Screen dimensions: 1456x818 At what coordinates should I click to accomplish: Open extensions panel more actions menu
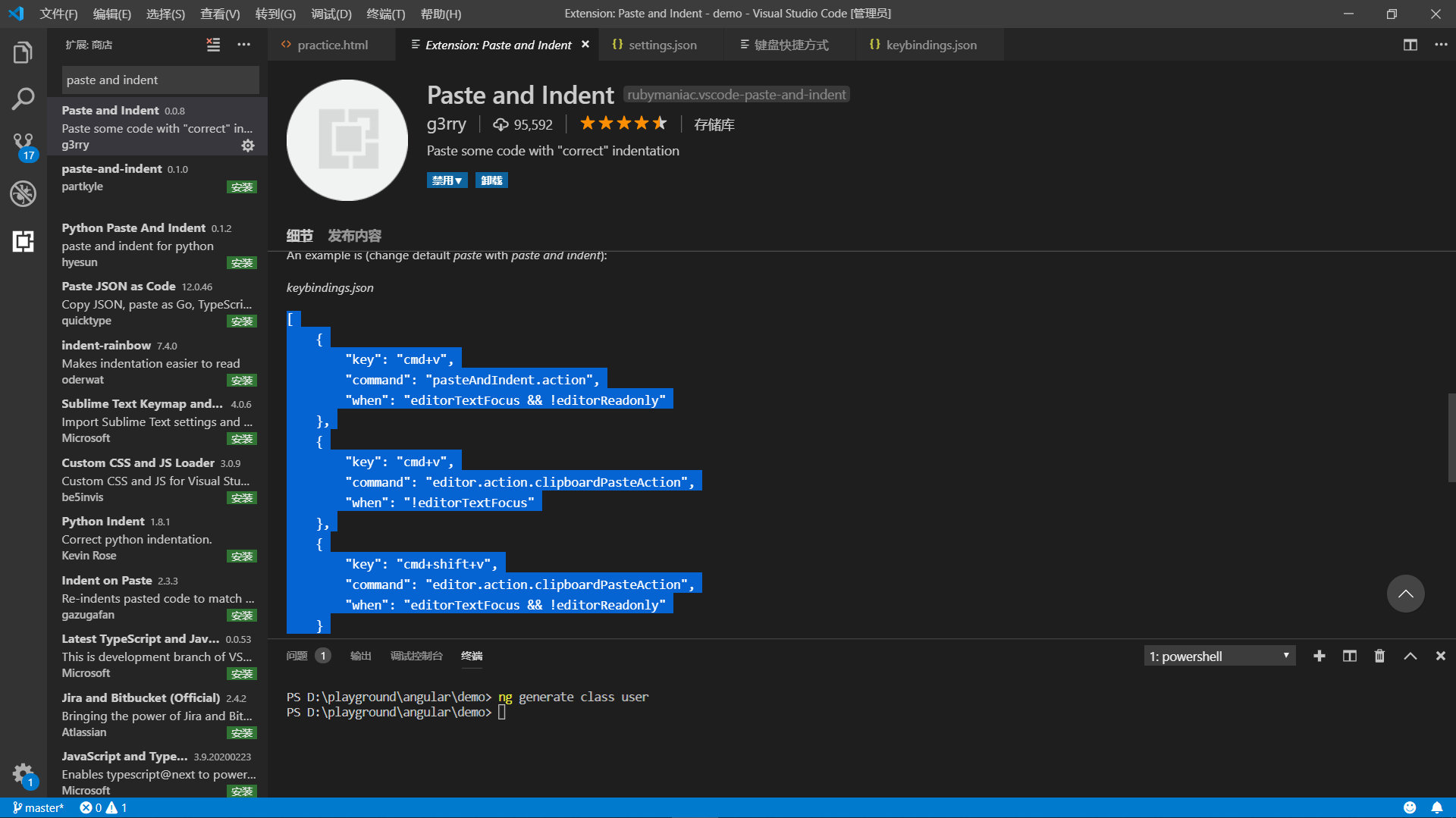pos(243,45)
